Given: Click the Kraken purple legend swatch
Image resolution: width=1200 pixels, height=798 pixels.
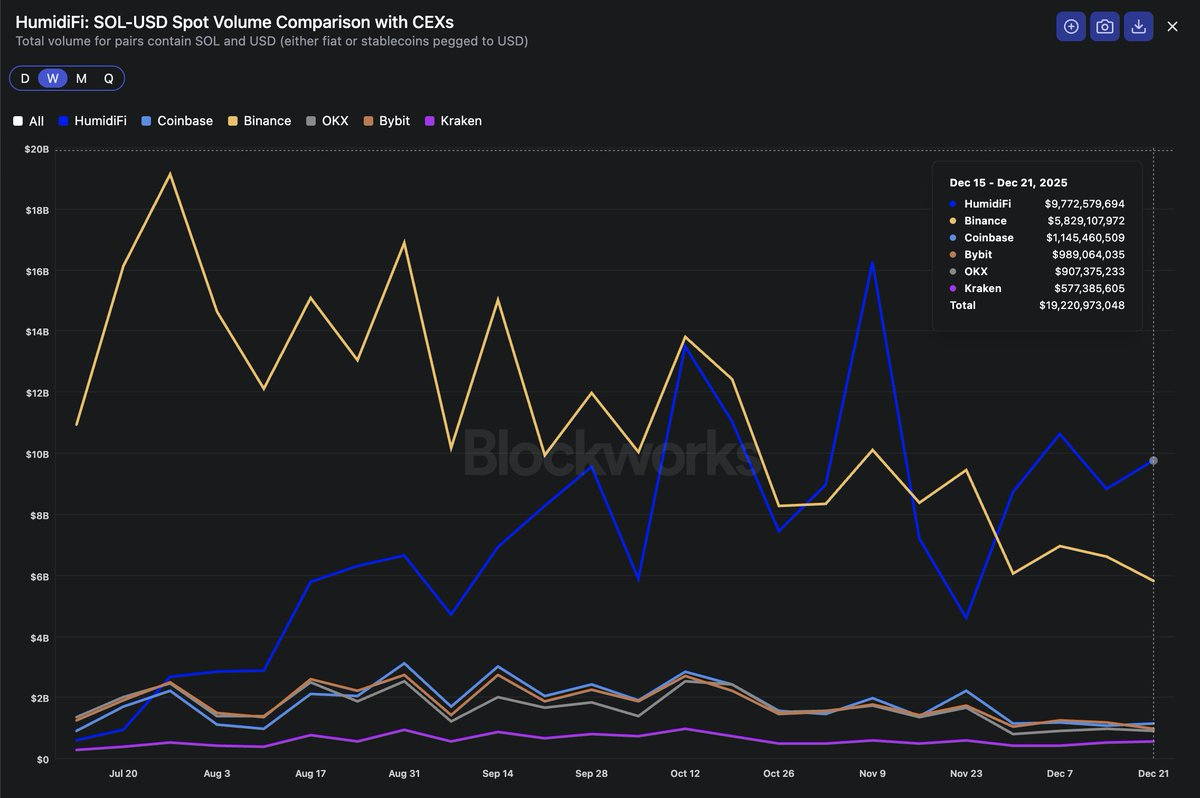Looking at the screenshot, I should pos(431,121).
